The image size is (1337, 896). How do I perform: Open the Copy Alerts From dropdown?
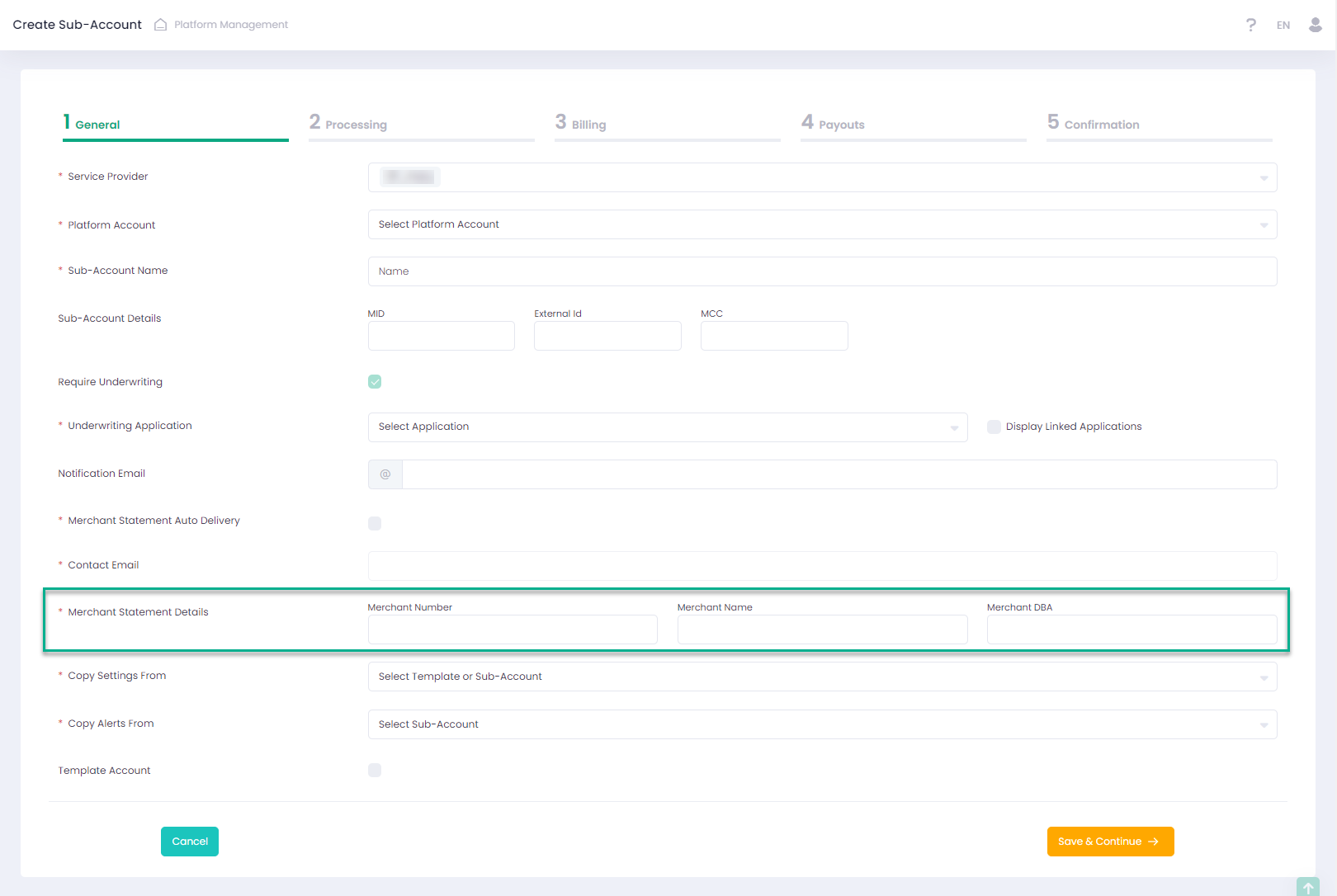pyautogui.click(x=822, y=724)
